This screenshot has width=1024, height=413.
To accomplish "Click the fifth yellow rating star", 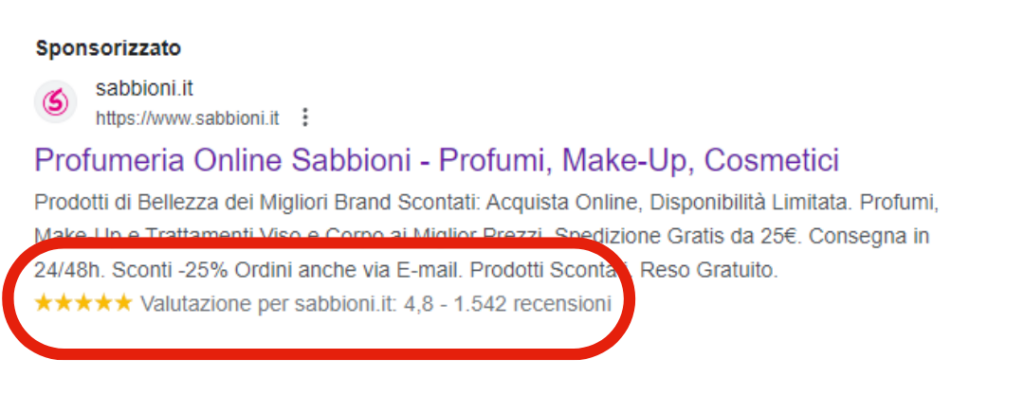I will tap(123, 303).
